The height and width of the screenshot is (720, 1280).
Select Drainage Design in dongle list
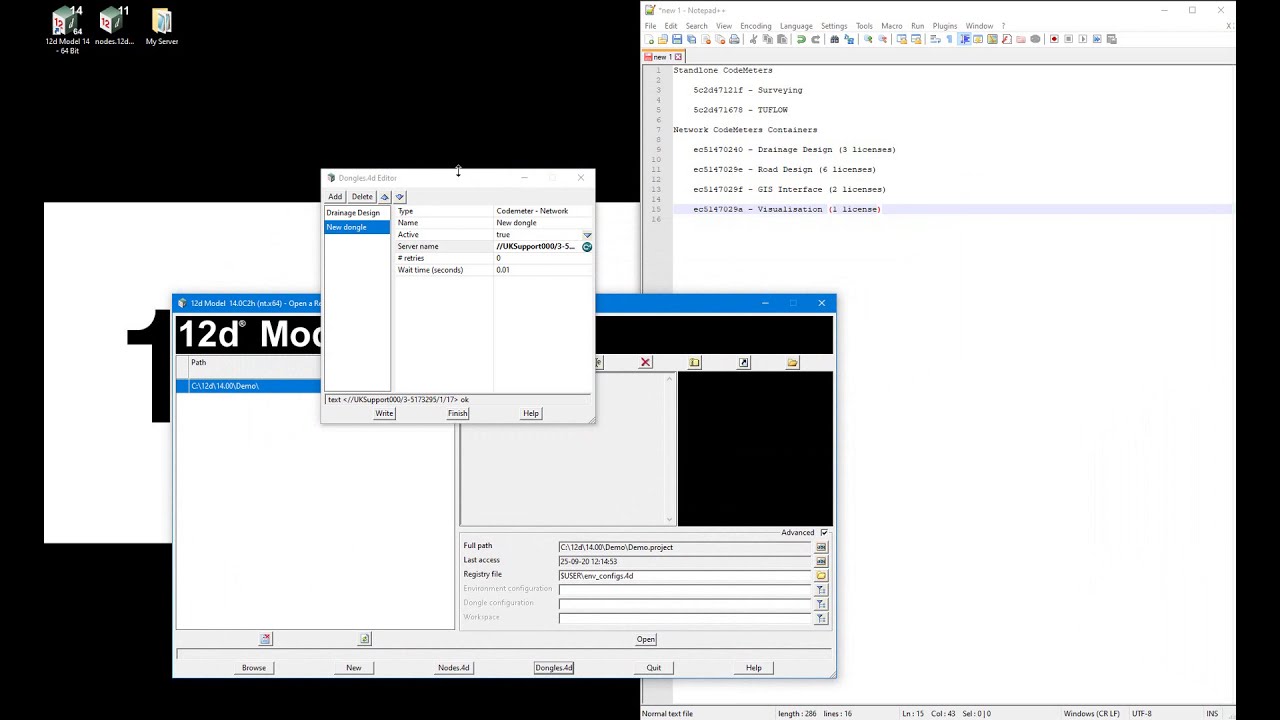pyautogui.click(x=357, y=213)
